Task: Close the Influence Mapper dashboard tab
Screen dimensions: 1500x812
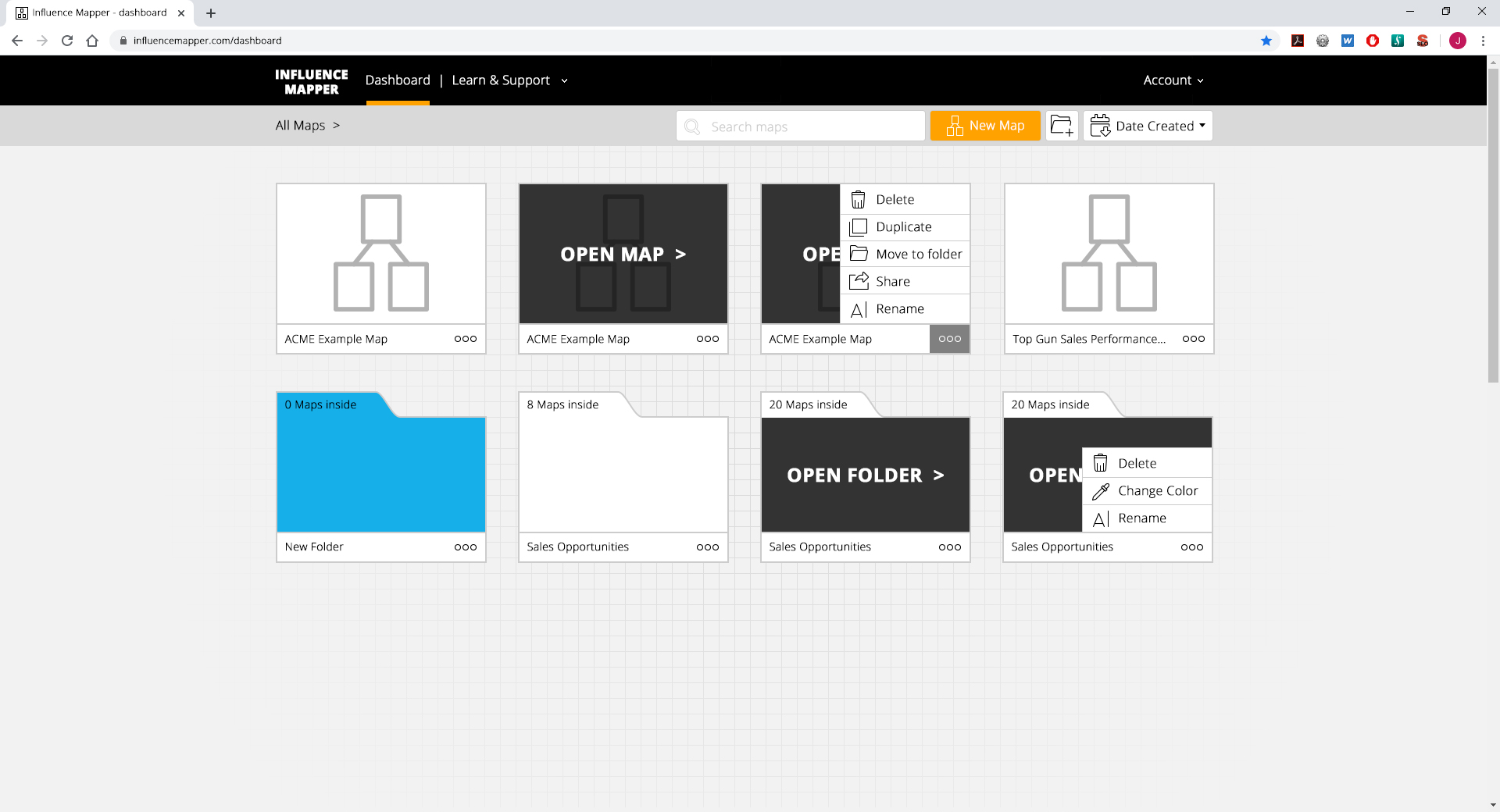Action: coord(181,13)
